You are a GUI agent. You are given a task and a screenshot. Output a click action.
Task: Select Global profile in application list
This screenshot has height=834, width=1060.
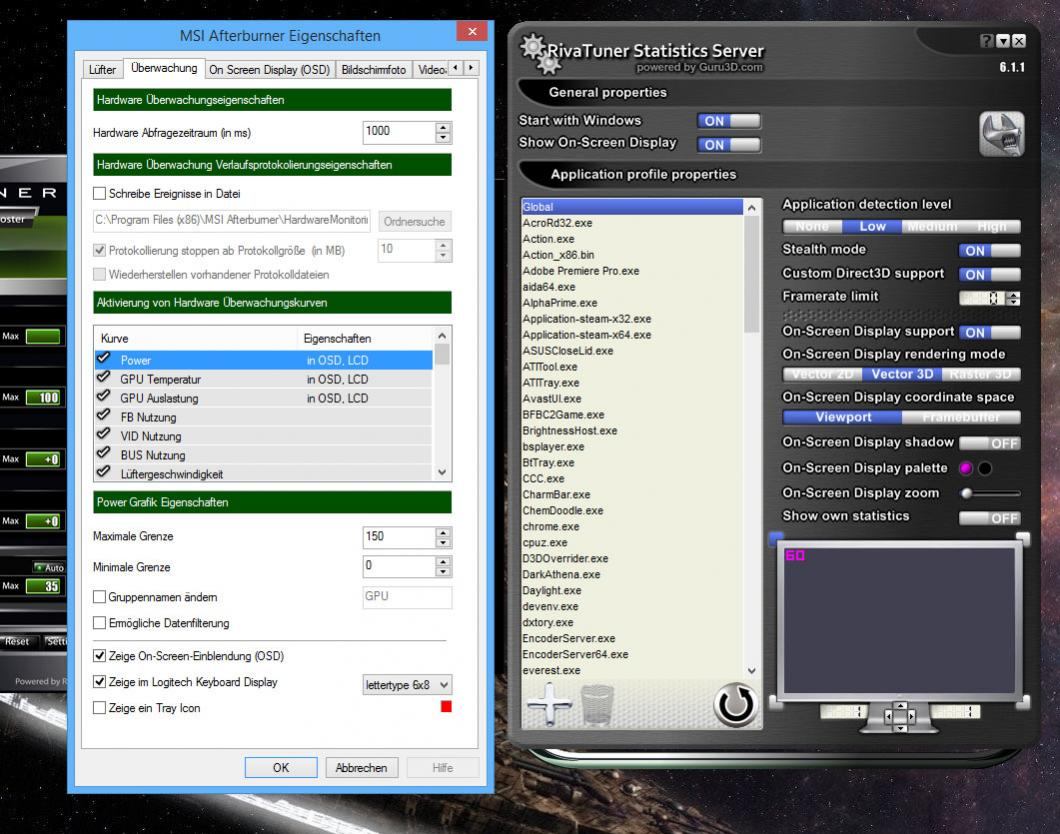pyautogui.click(x=631, y=207)
